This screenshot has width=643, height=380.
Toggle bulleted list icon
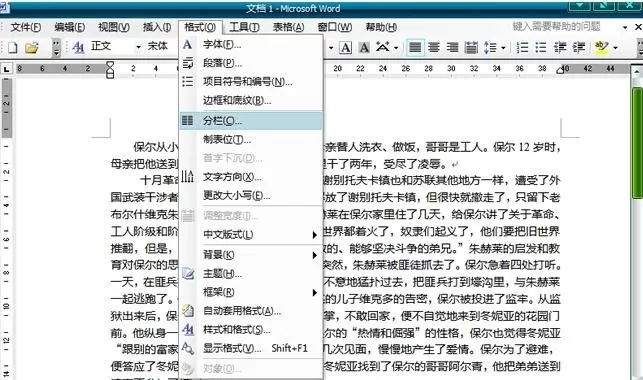(x=541, y=48)
